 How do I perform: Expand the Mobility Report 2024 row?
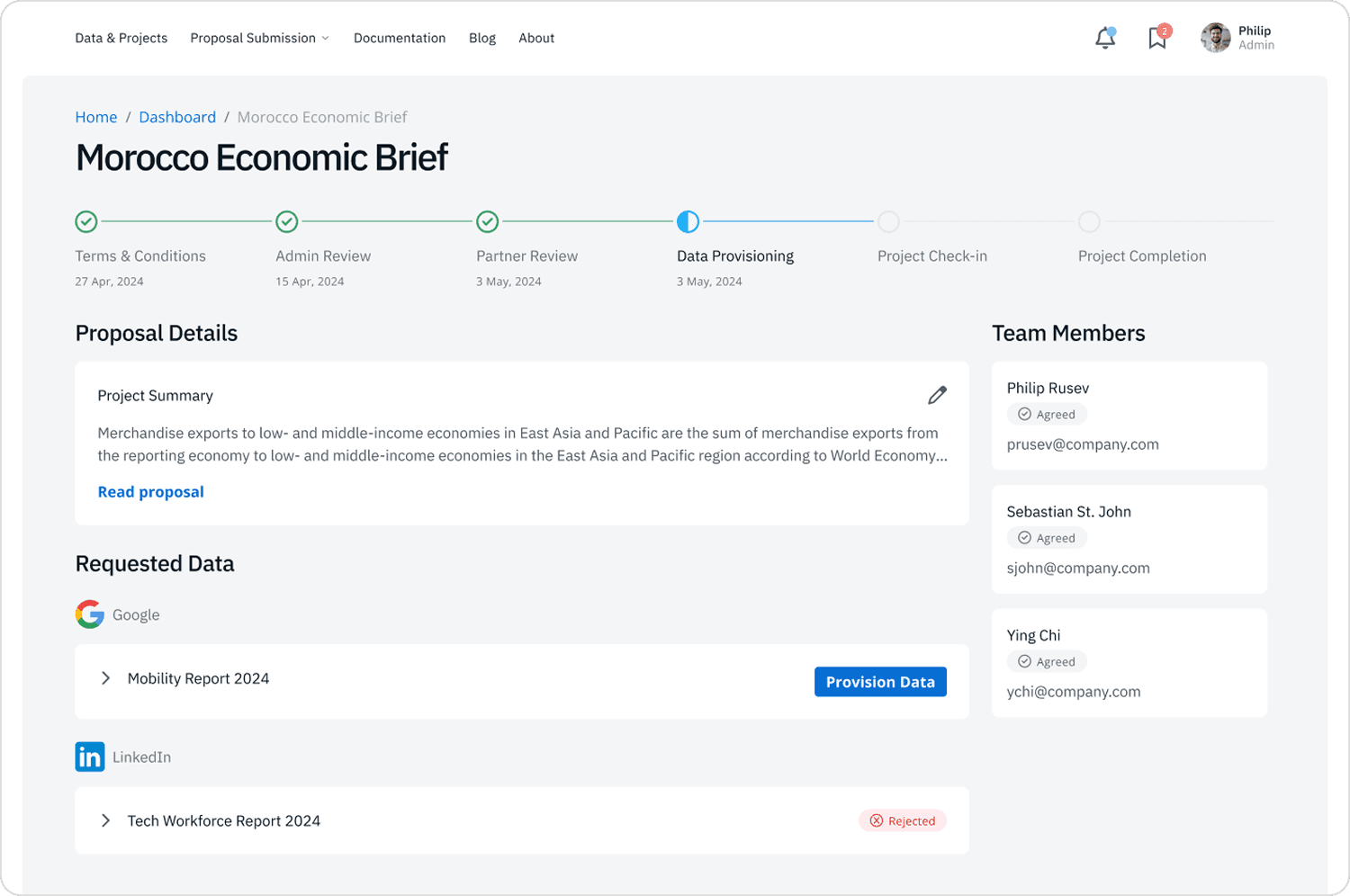pyautogui.click(x=105, y=678)
